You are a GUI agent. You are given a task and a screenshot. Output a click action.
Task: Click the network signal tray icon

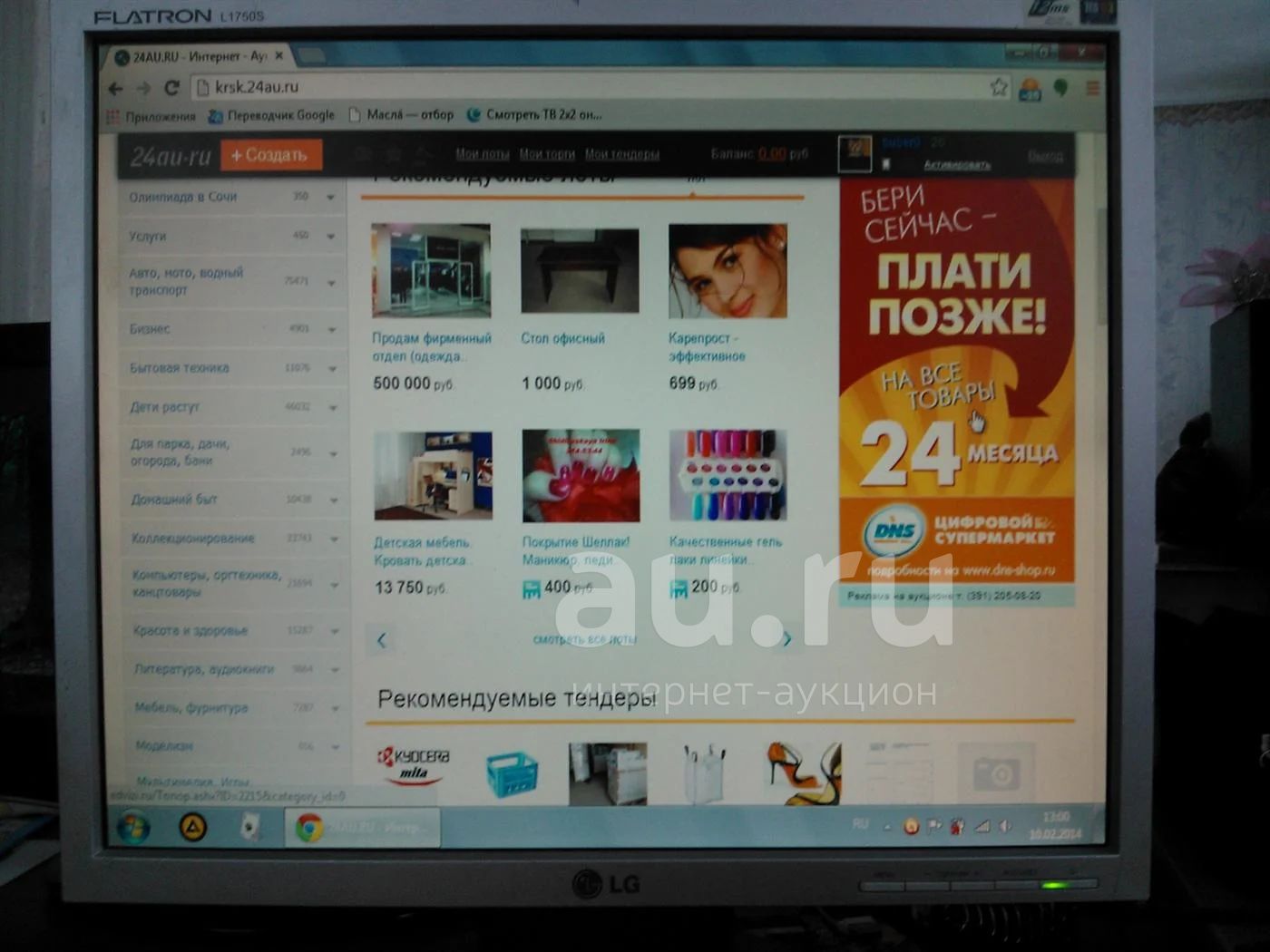[x=982, y=826]
